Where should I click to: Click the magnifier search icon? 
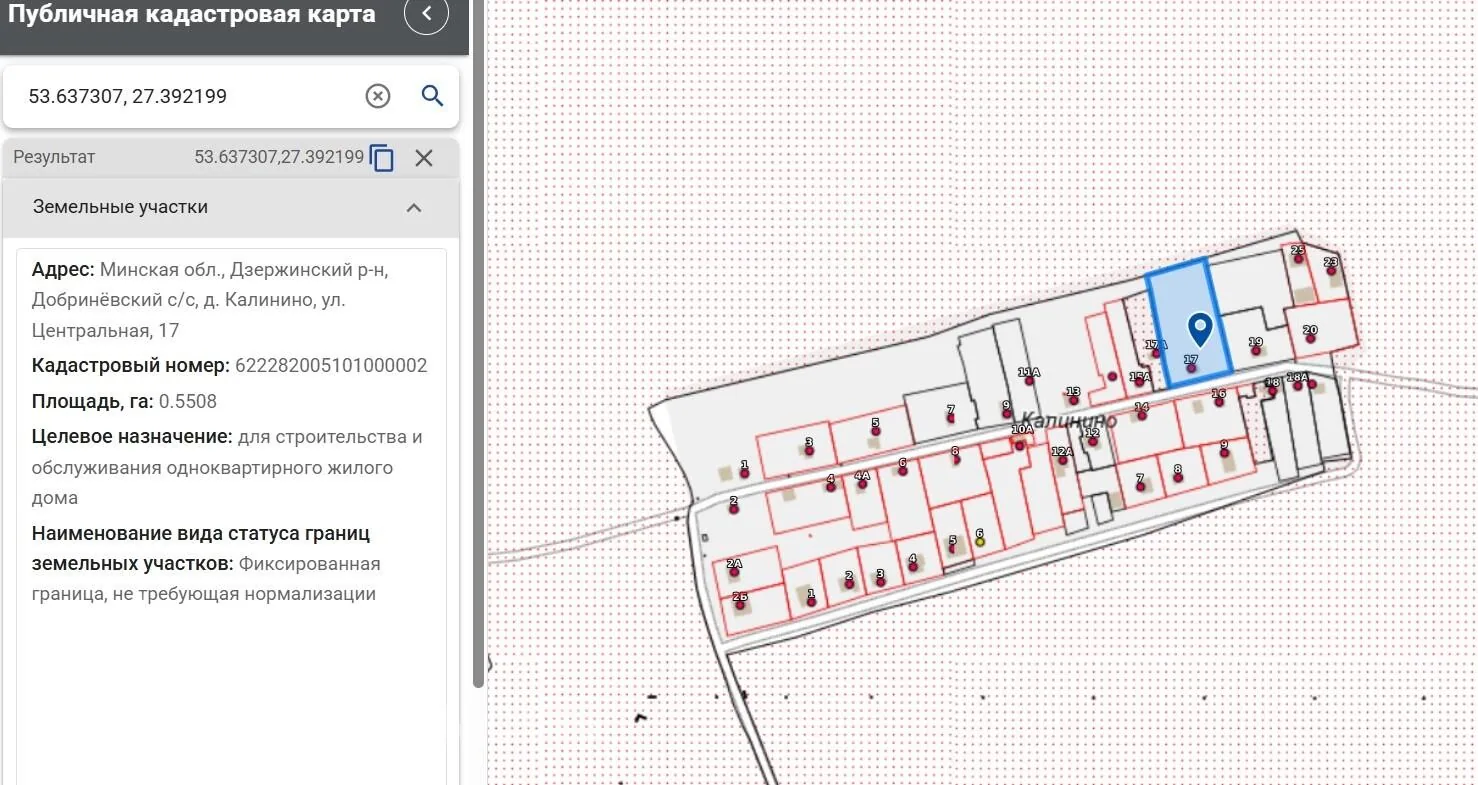[x=432, y=96]
